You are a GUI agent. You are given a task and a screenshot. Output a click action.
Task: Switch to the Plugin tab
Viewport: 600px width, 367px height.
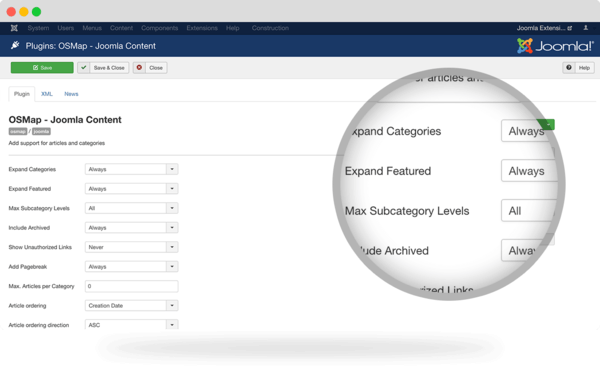click(22, 94)
